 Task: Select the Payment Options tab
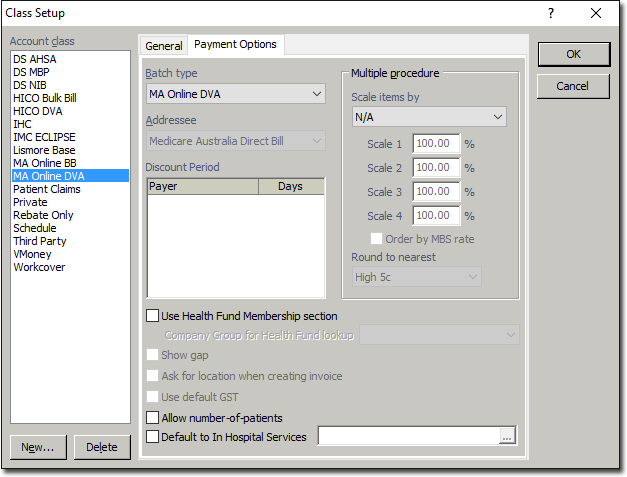tap(236, 45)
